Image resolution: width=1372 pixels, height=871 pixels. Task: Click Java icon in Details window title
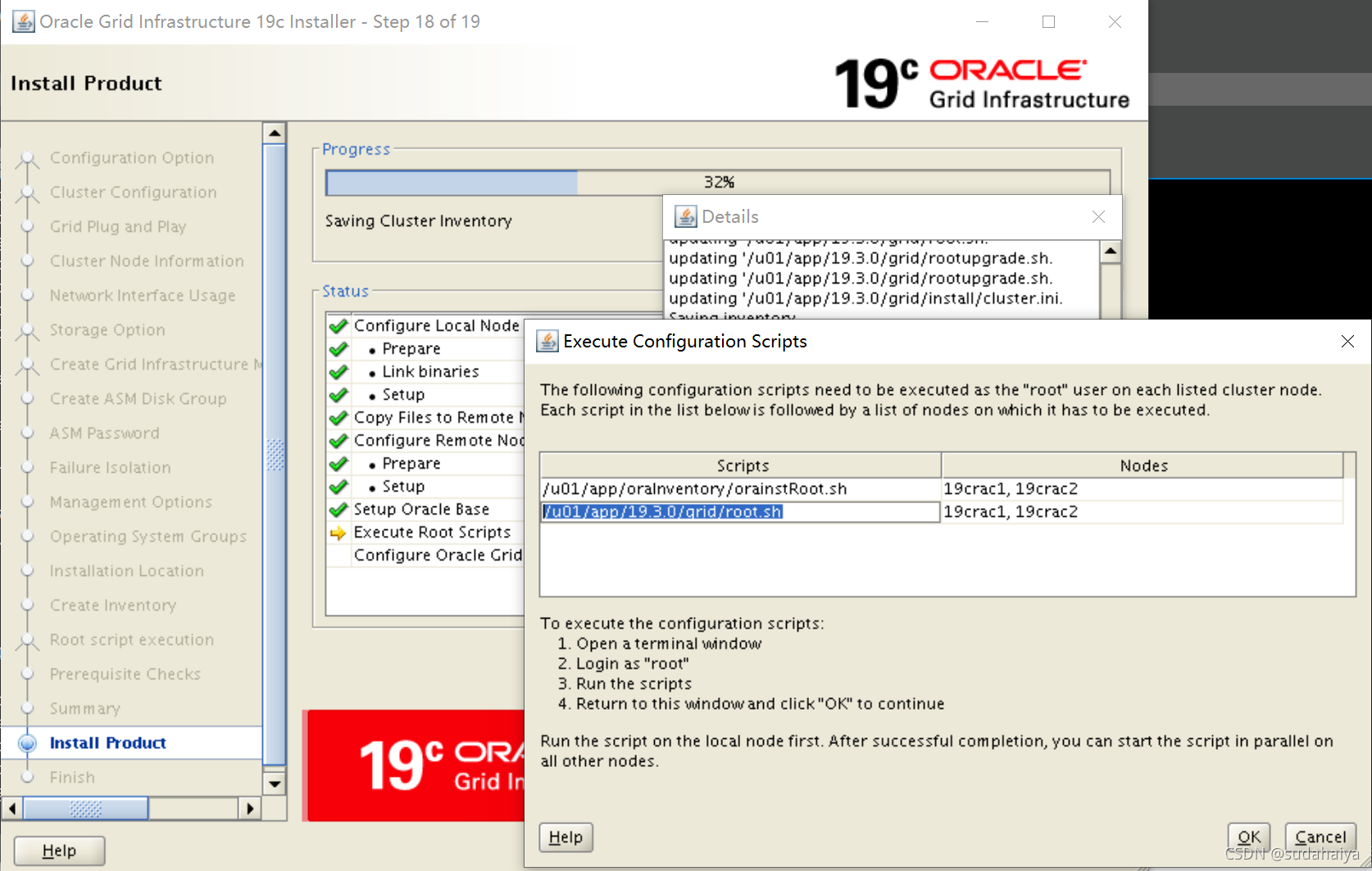point(685,216)
